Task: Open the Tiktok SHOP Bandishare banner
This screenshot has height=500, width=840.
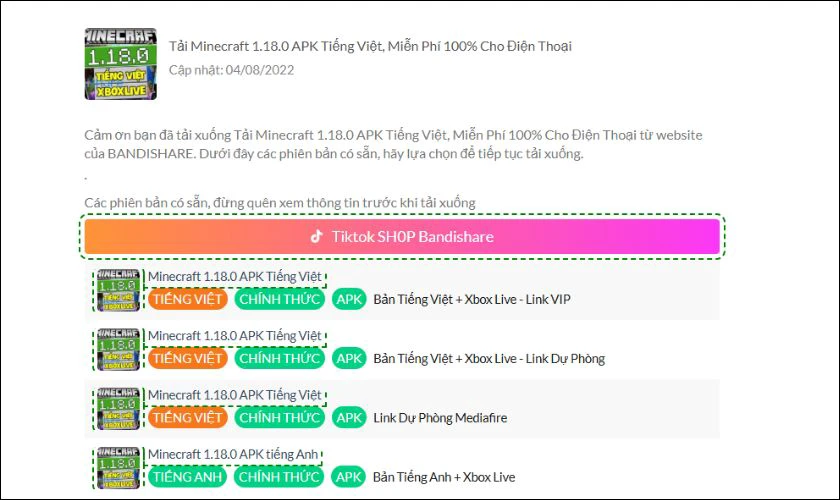Action: (x=402, y=237)
